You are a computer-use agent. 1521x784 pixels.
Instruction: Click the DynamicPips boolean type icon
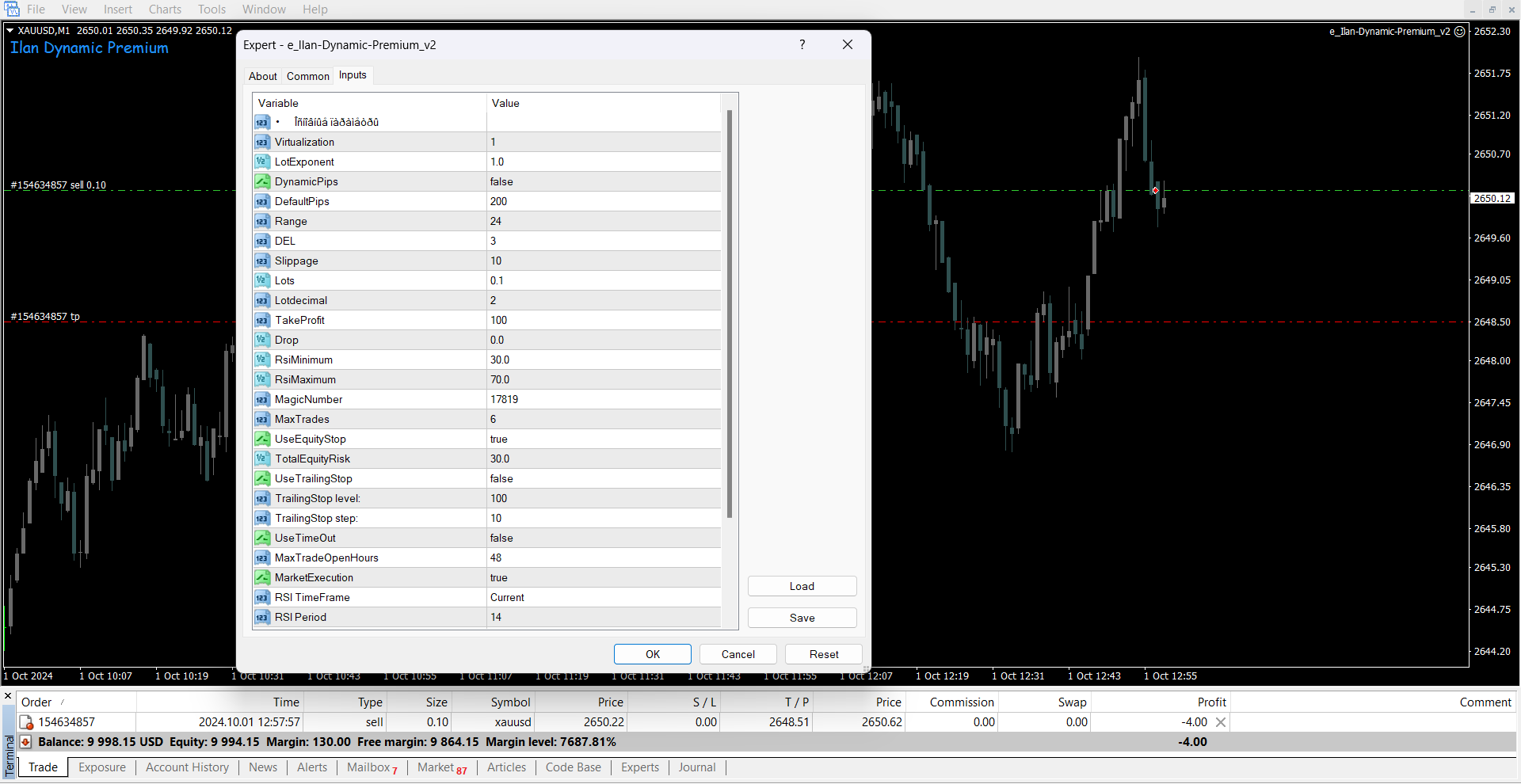[x=262, y=182]
